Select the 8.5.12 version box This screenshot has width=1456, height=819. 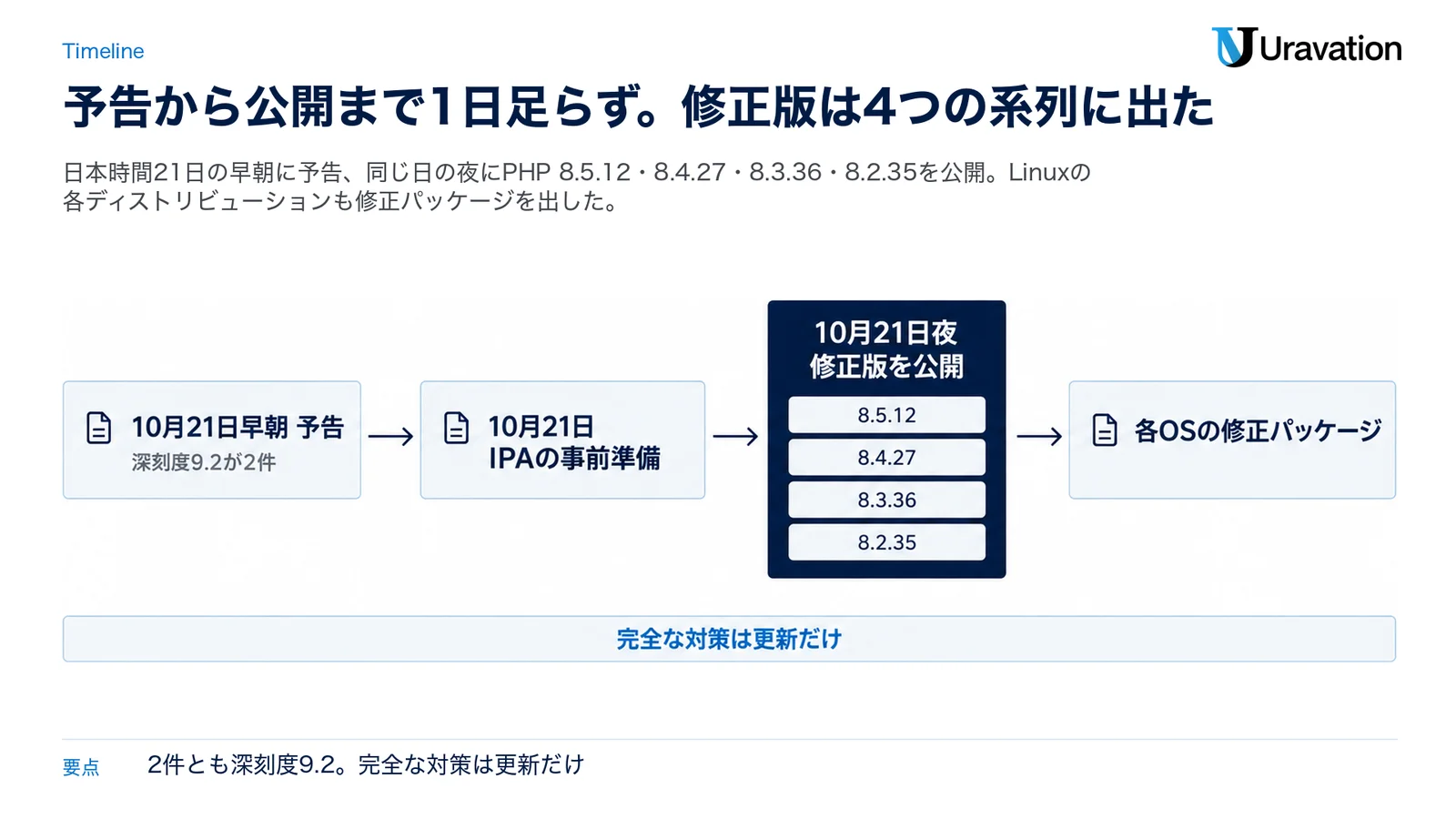coord(886,415)
